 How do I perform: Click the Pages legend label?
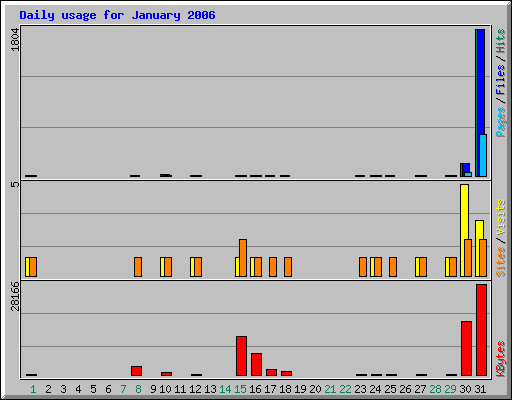click(501, 122)
